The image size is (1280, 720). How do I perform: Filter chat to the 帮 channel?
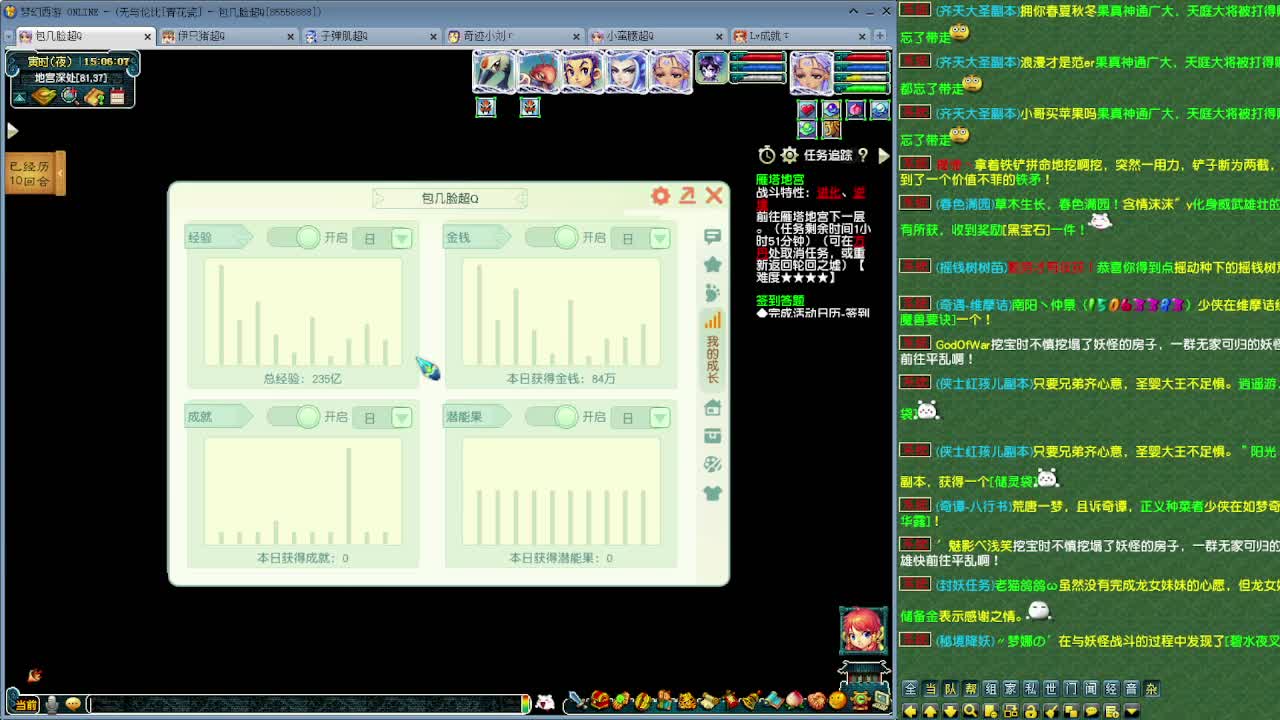tap(970, 689)
